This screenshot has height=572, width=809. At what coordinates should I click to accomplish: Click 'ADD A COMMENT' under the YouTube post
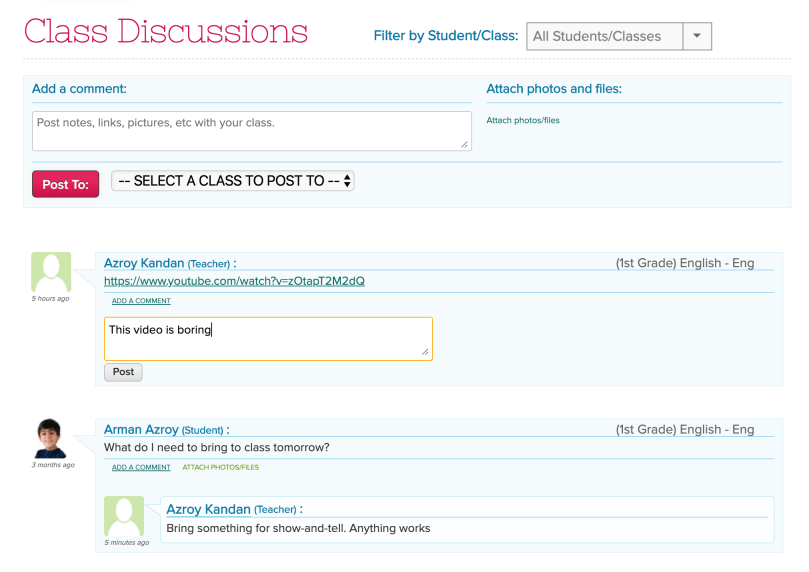click(x=141, y=301)
